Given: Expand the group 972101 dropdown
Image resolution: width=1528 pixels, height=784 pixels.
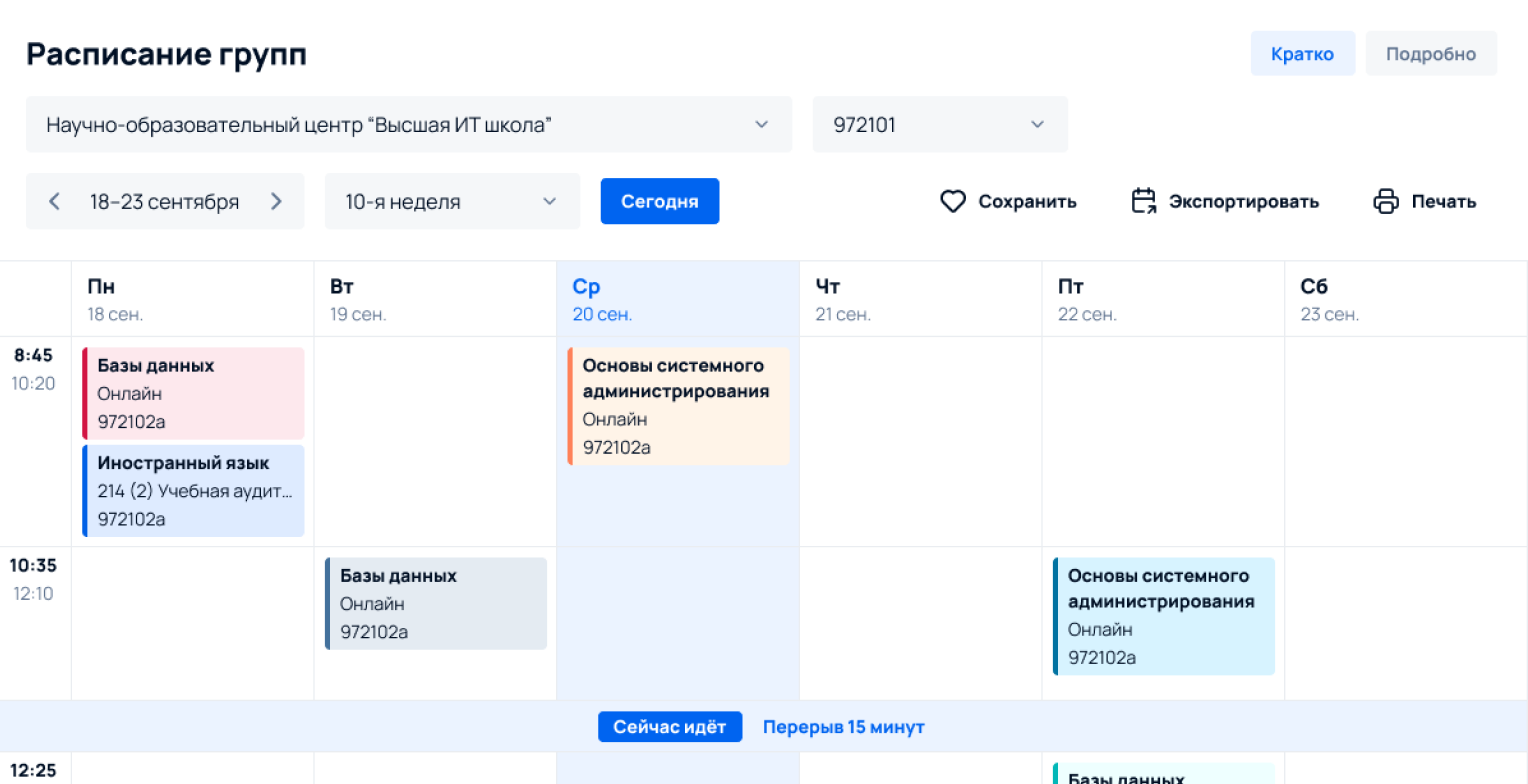Looking at the screenshot, I should pos(939,125).
